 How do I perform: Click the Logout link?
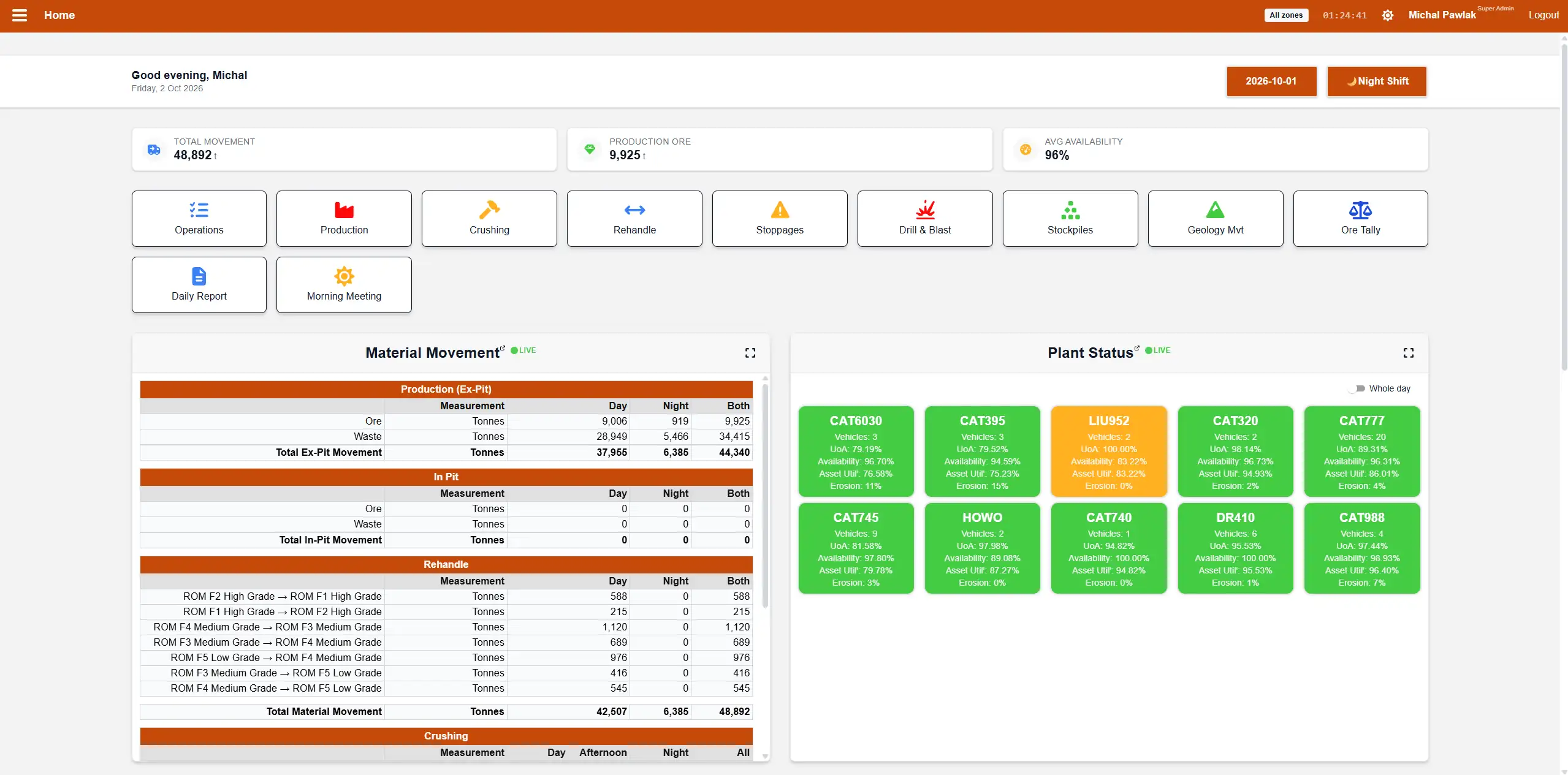point(1543,15)
